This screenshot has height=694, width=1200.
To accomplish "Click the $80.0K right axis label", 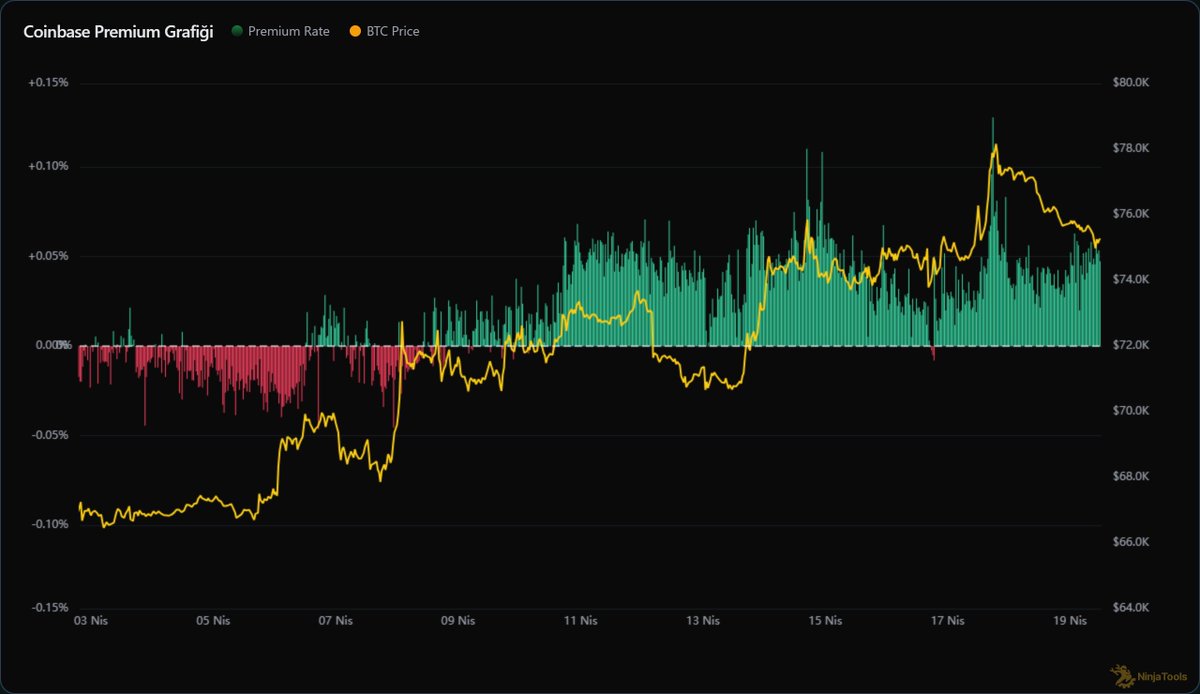I will 1132,82.
